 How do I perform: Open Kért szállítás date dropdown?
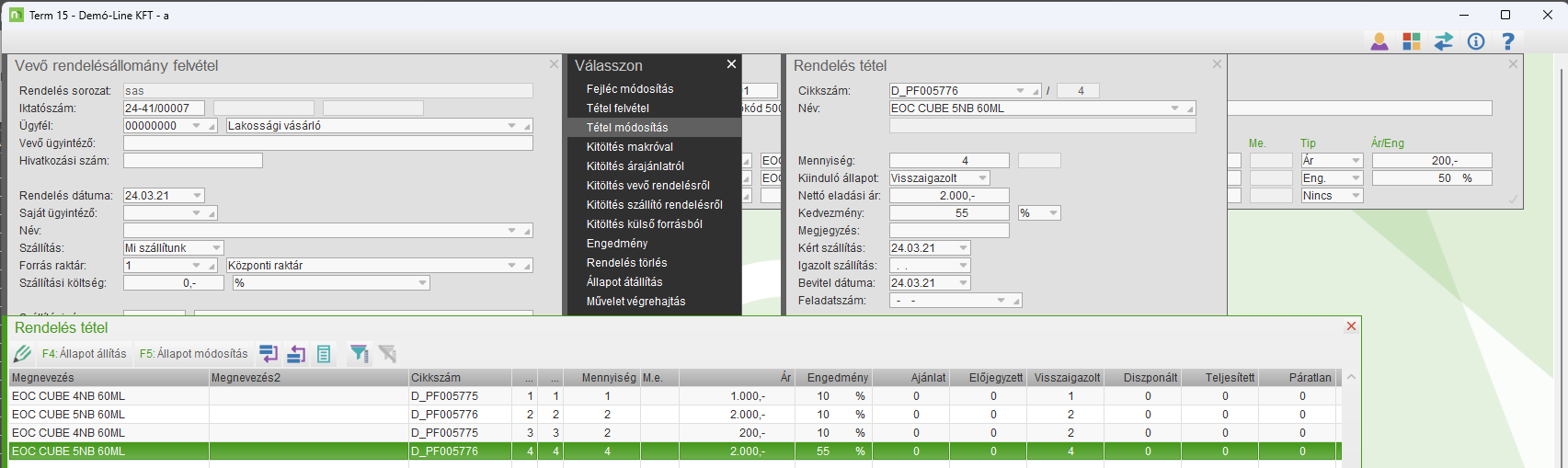coord(963,248)
